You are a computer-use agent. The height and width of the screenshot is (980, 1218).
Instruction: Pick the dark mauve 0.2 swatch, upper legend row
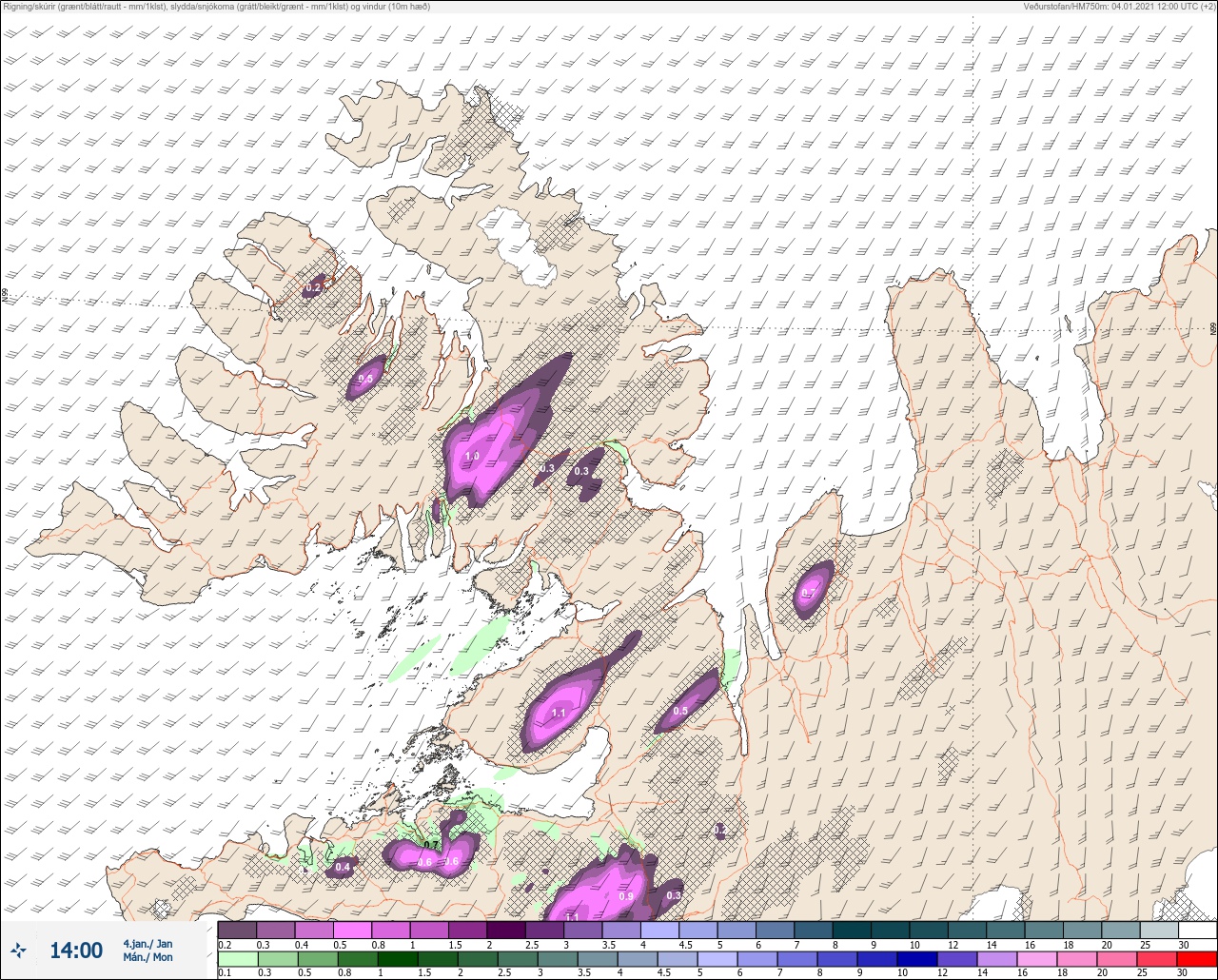pyautogui.click(x=237, y=930)
